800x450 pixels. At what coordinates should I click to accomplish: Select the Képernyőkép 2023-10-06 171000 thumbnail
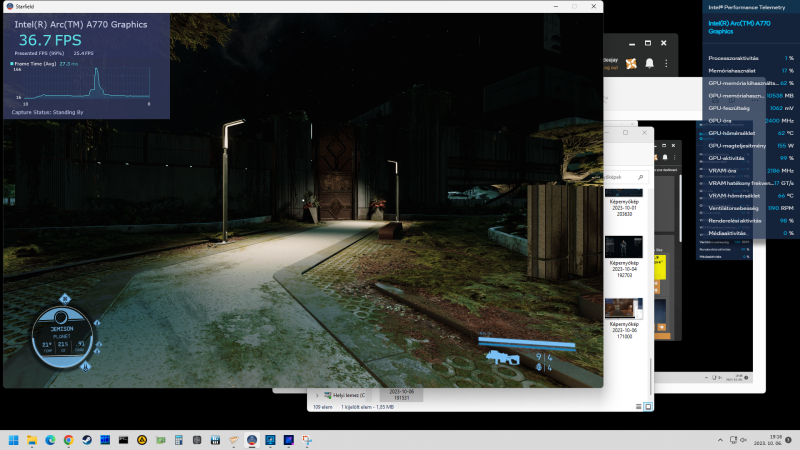coord(624,308)
